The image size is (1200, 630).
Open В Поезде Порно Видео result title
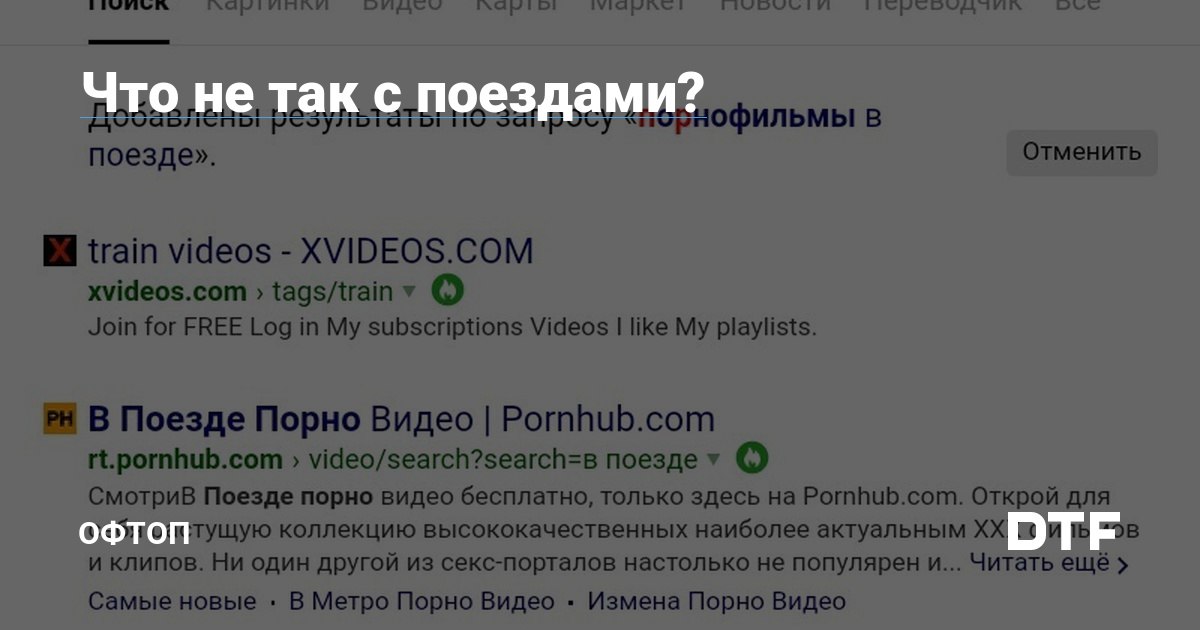tap(402, 419)
